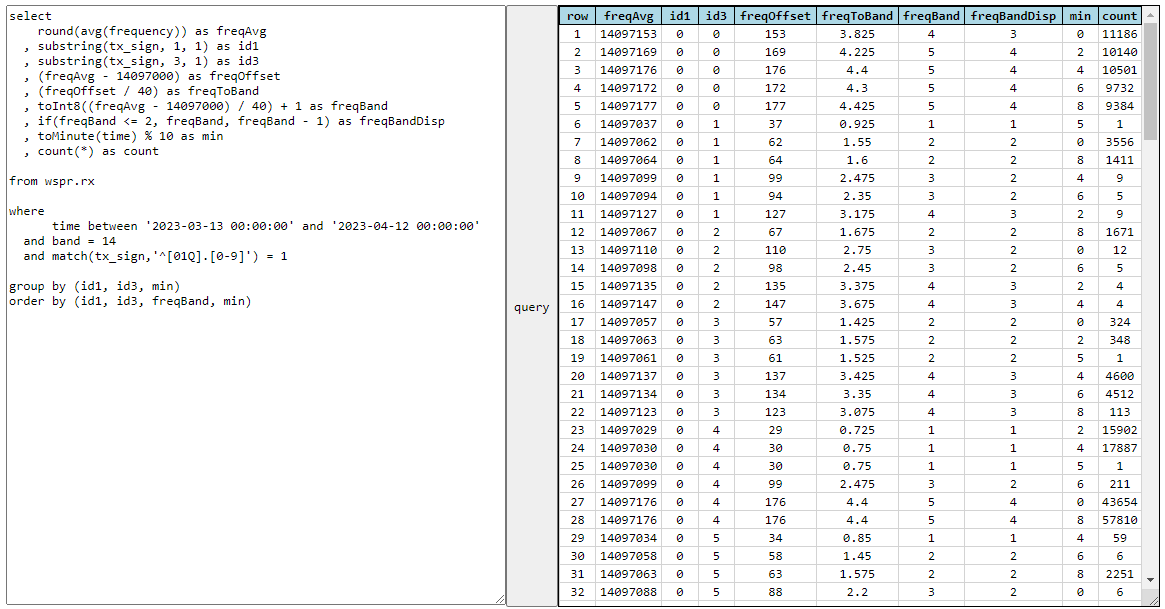The height and width of the screenshot is (609, 1165).
Task: Click the 'from wspr.rx' line in the query
Action: click(x=48, y=181)
